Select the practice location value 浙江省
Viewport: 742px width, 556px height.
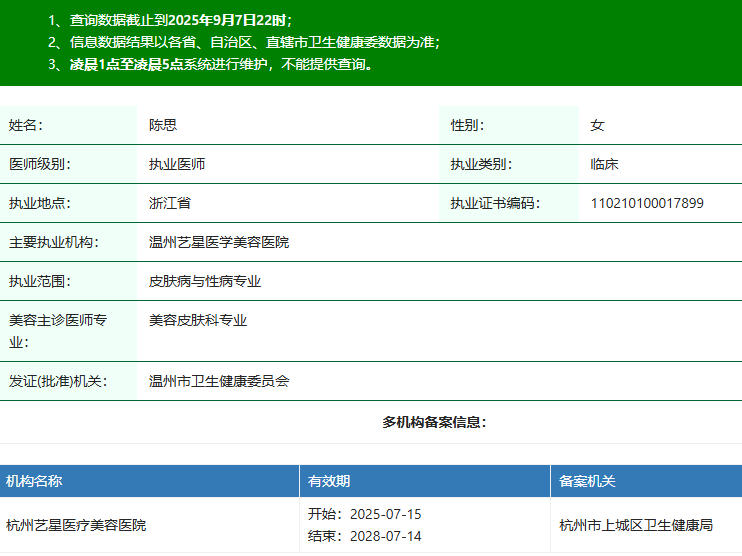(x=170, y=203)
